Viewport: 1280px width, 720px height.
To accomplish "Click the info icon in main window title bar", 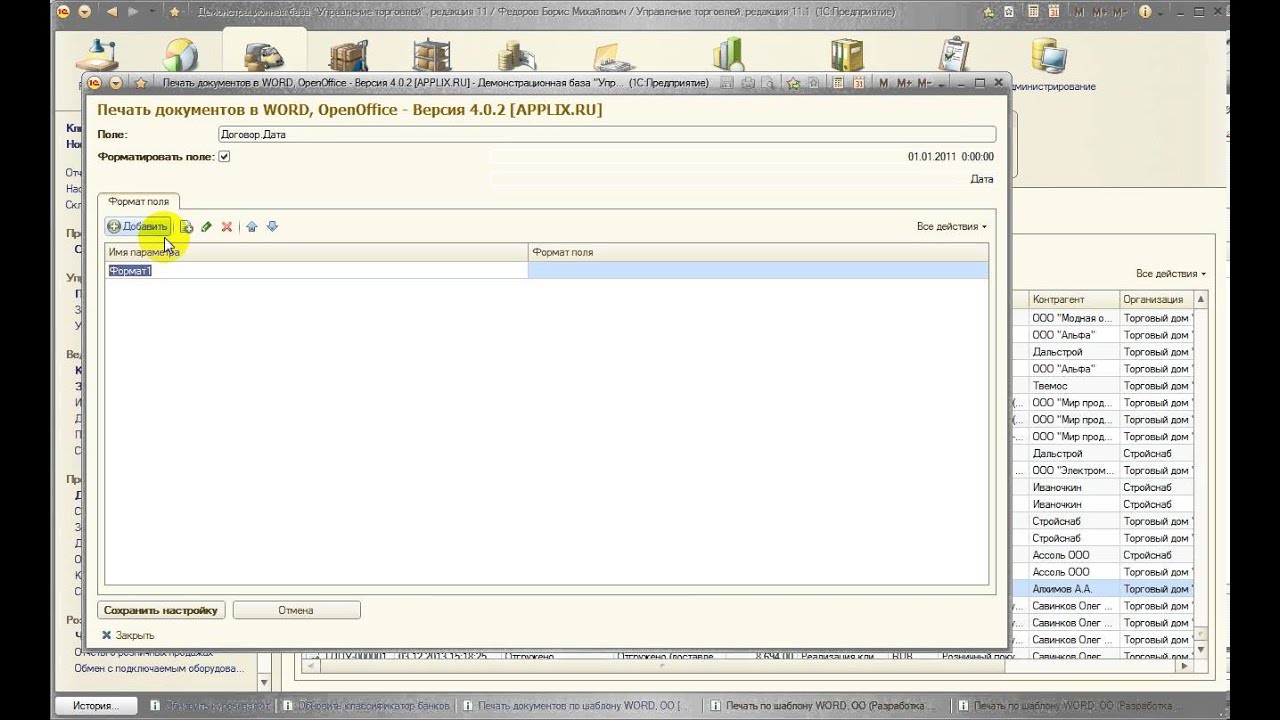I will pos(1145,12).
